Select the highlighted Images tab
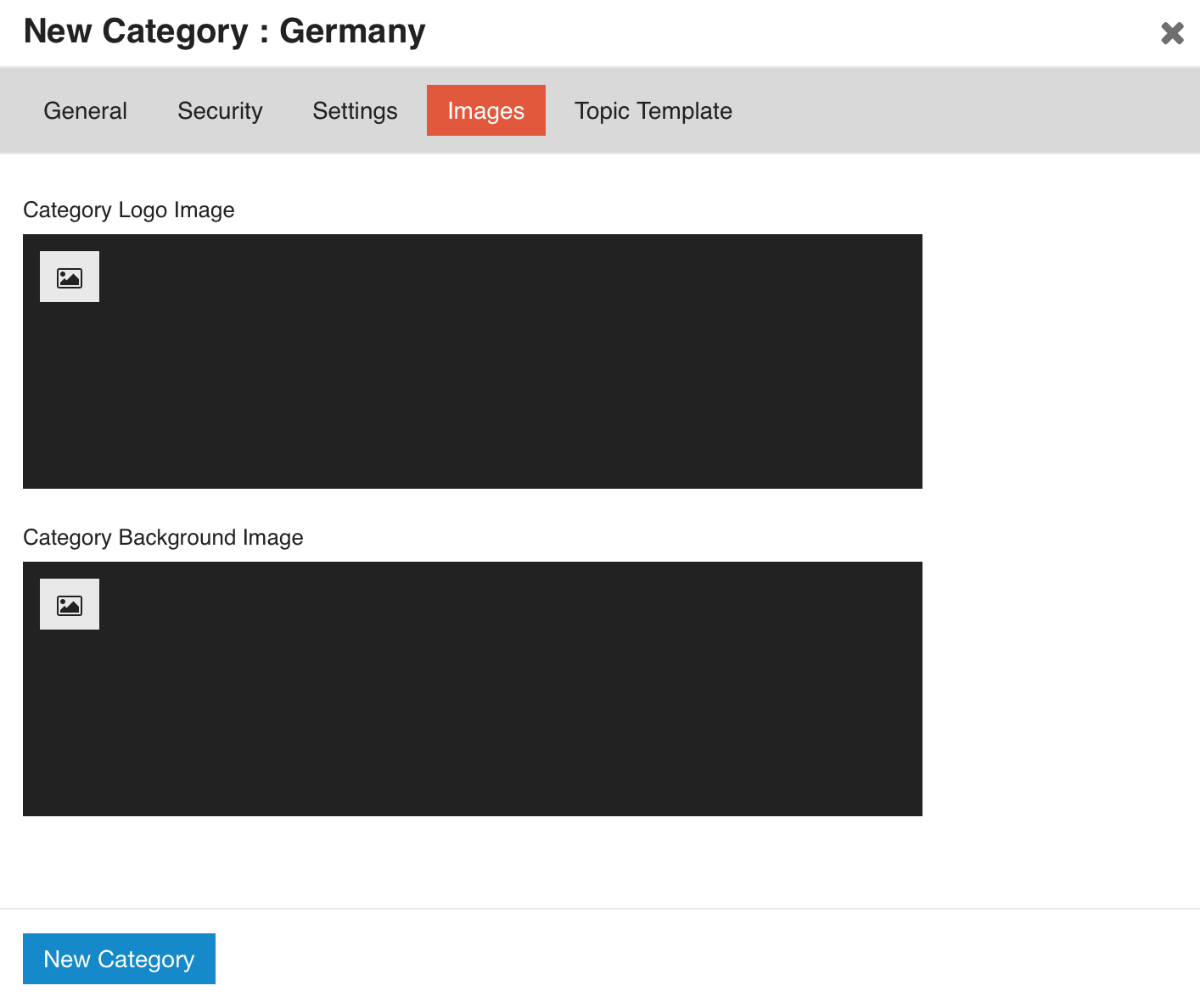This screenshot has width=1200, height=1008. (485, 110)
